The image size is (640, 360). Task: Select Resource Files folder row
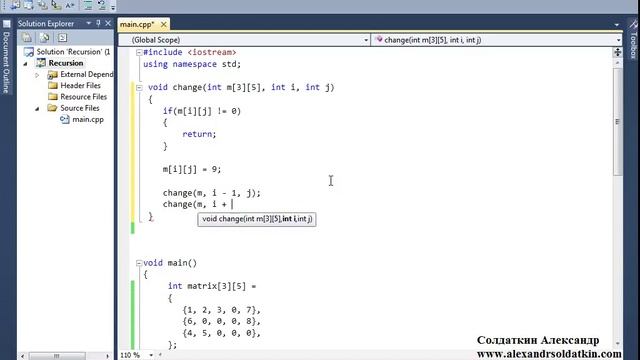click(x=84, y=97)
